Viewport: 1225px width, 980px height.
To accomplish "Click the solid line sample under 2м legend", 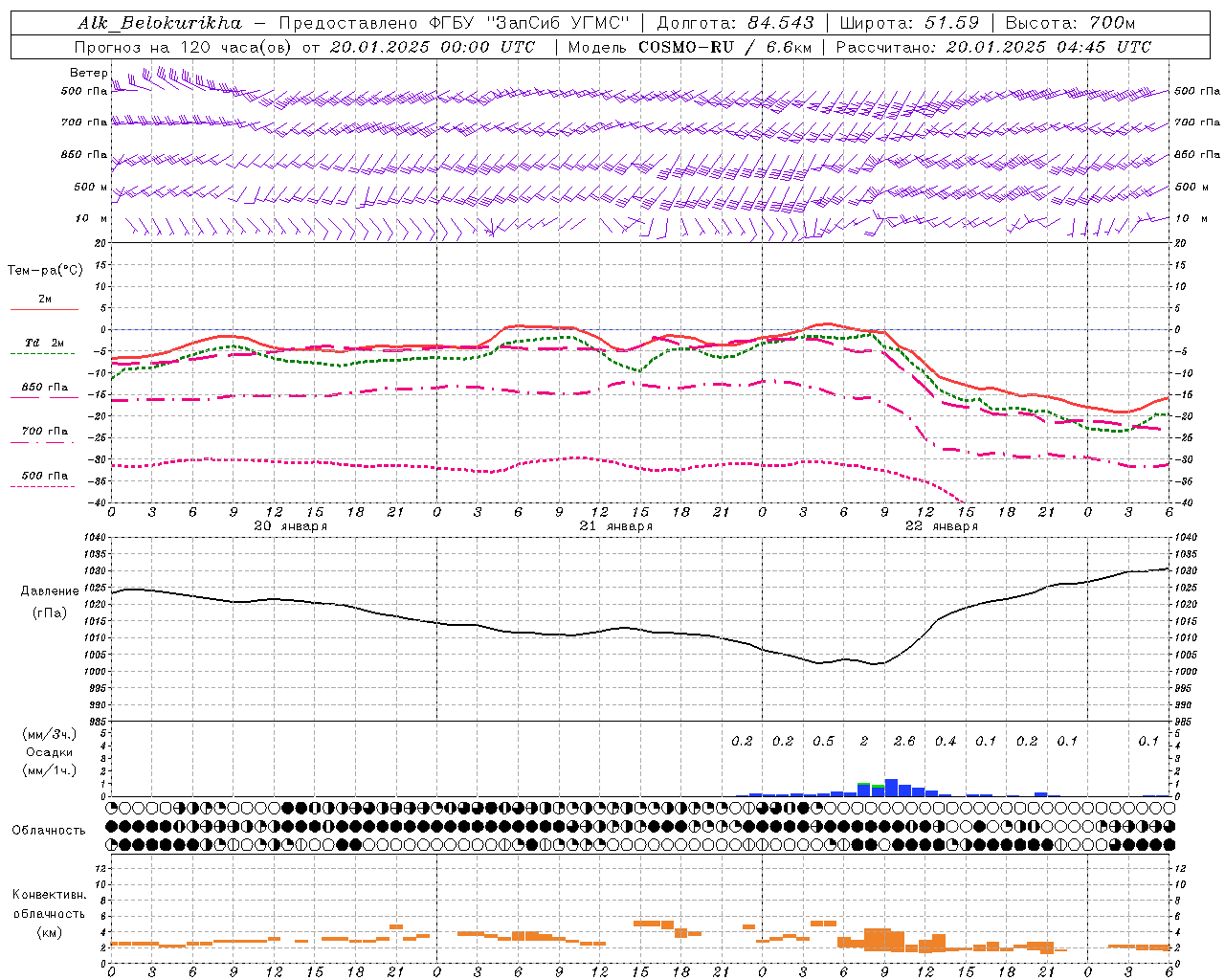I will 44,310.
